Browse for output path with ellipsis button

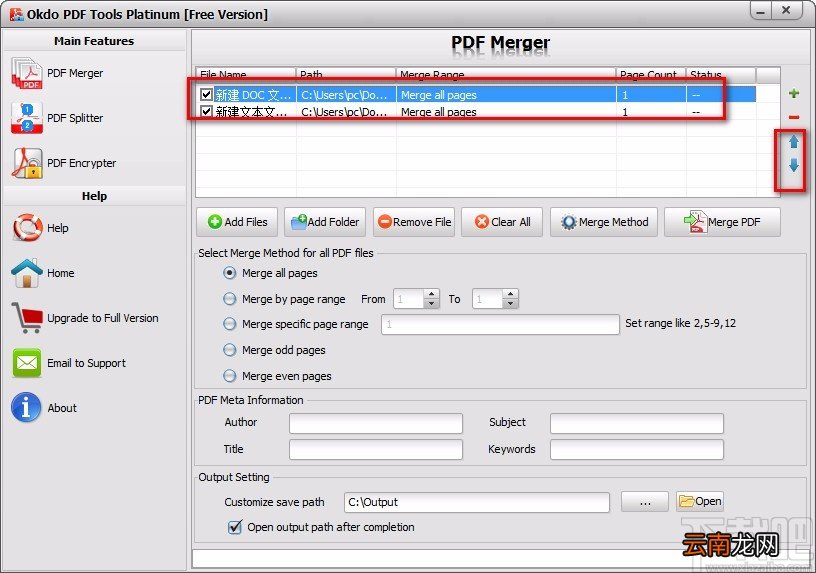click(645, 502)
